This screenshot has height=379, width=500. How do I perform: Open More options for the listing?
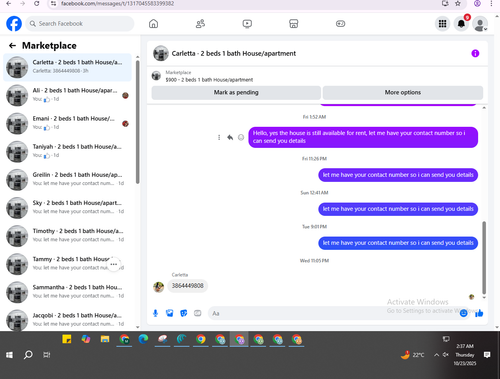[403, 93]
